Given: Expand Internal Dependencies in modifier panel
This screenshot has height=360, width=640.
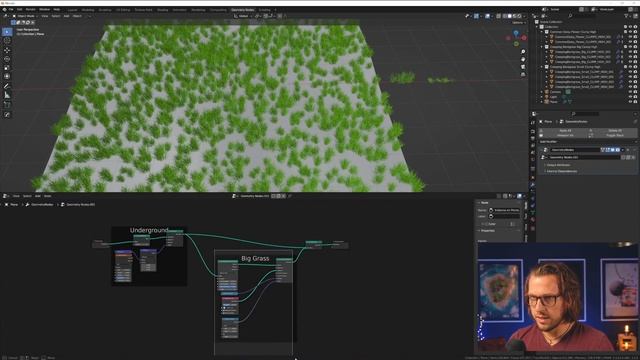Looking at the screenshot, I should [x=561, y=171].
